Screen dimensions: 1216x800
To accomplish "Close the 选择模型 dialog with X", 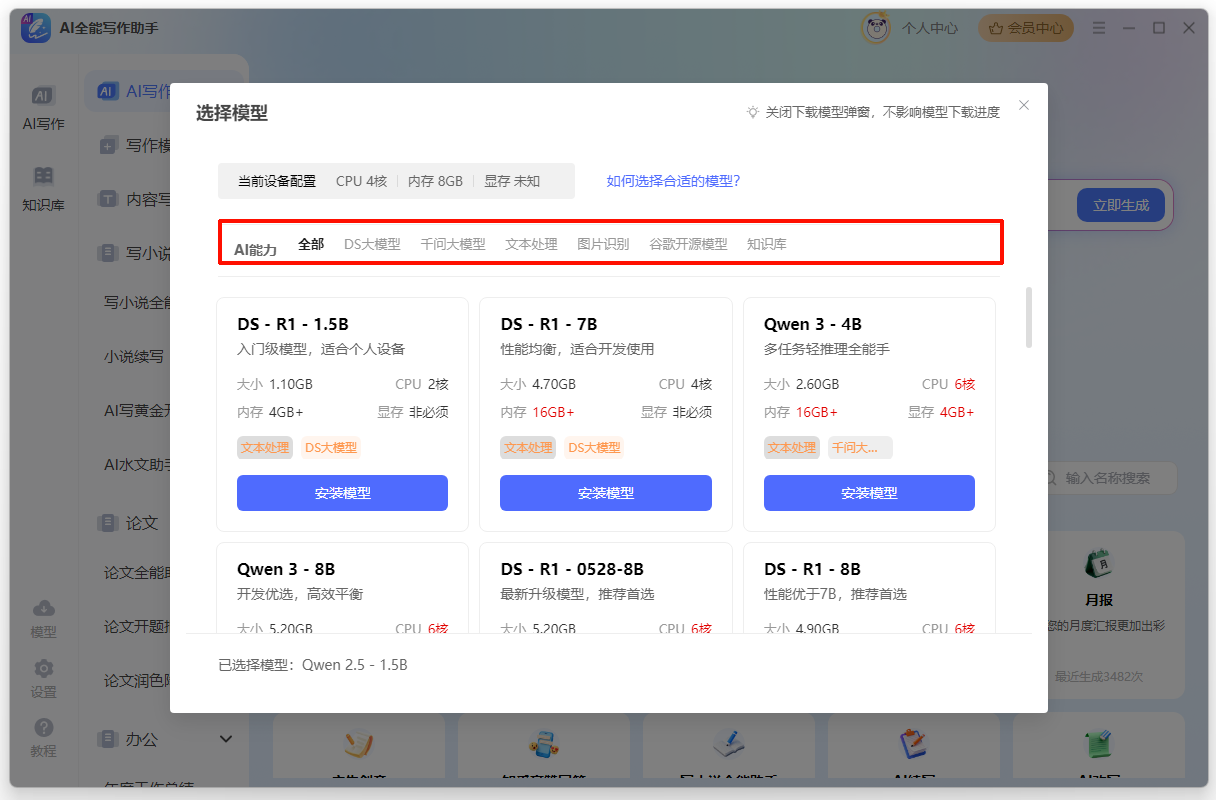I will [x=1023, y=105].
